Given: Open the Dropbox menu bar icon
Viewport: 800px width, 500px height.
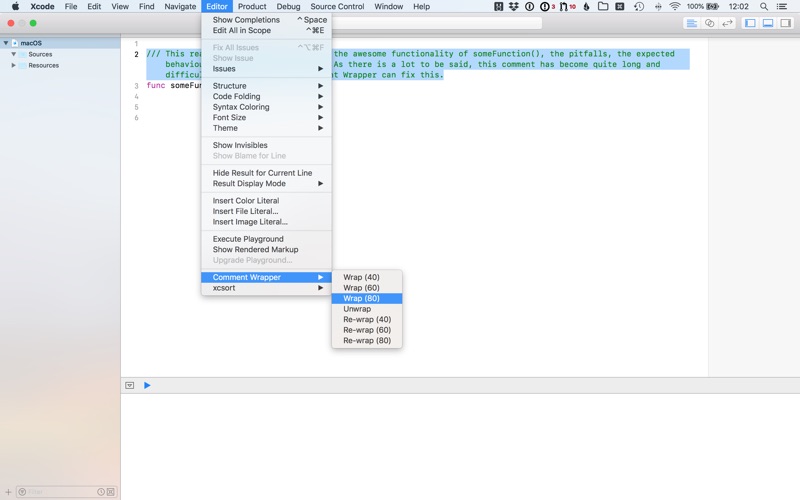Looking at the screenshot, I should point(514,7).
